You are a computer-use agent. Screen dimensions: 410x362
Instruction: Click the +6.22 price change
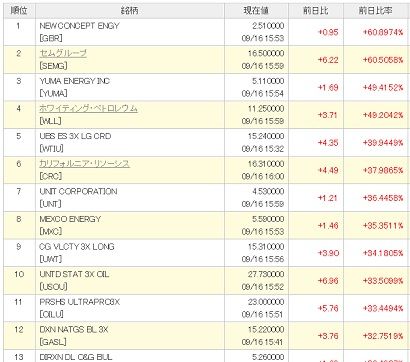pos(328,60)
